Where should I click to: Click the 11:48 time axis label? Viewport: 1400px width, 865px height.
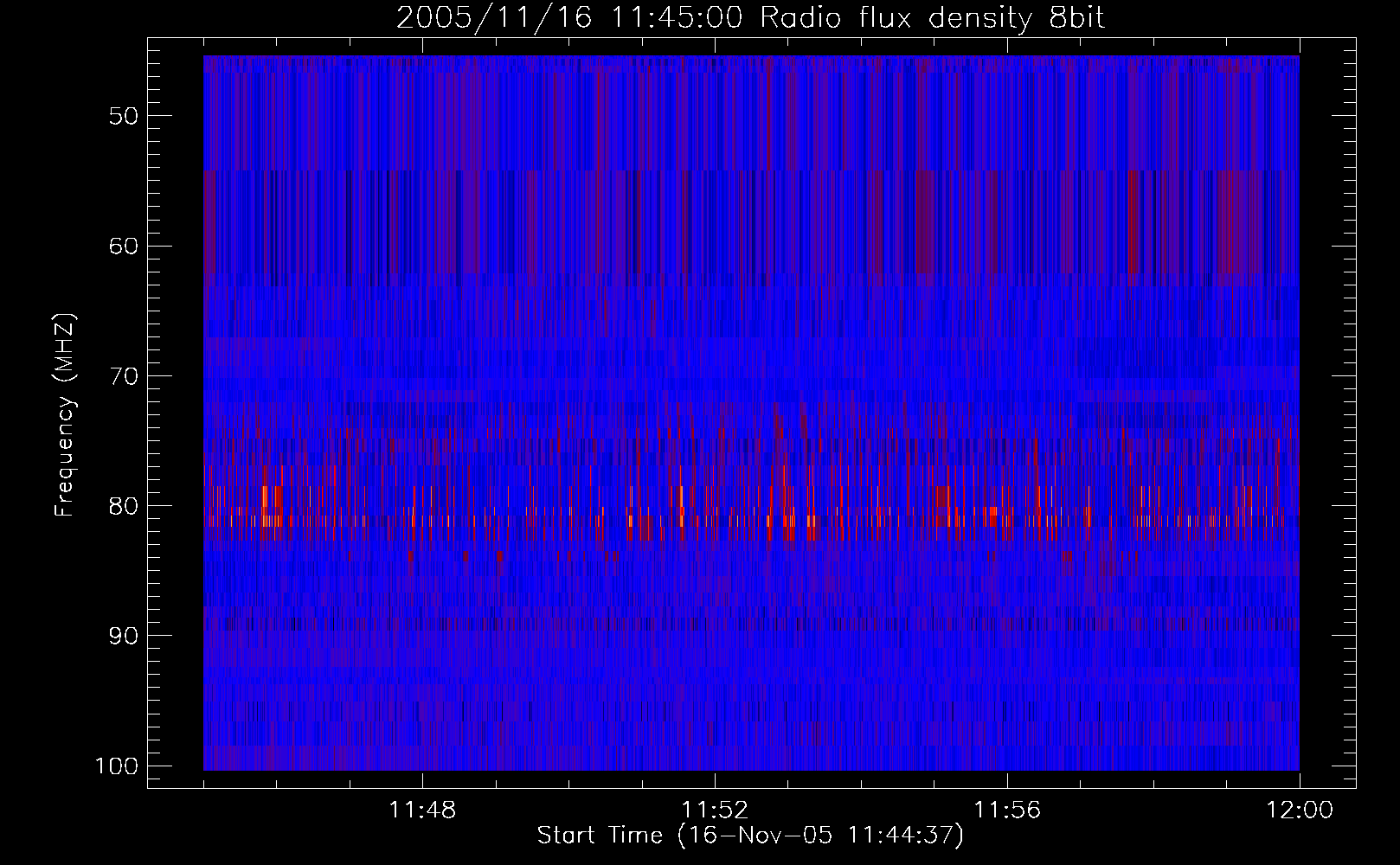click(x=422, y=811)
